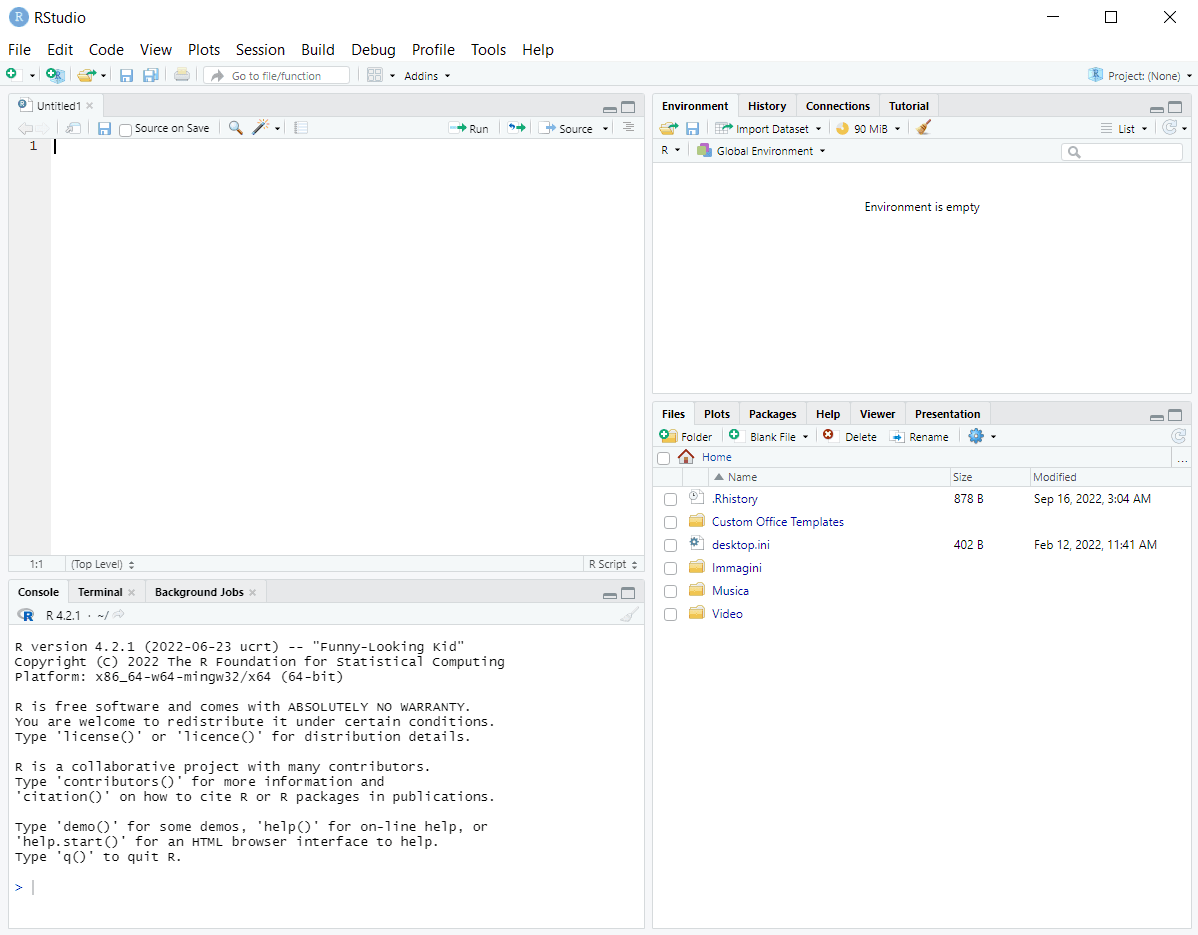The width and height of the screenshot is (1198, 935).
Task: Switch to the History tab
Action: (x=766, y=105)
